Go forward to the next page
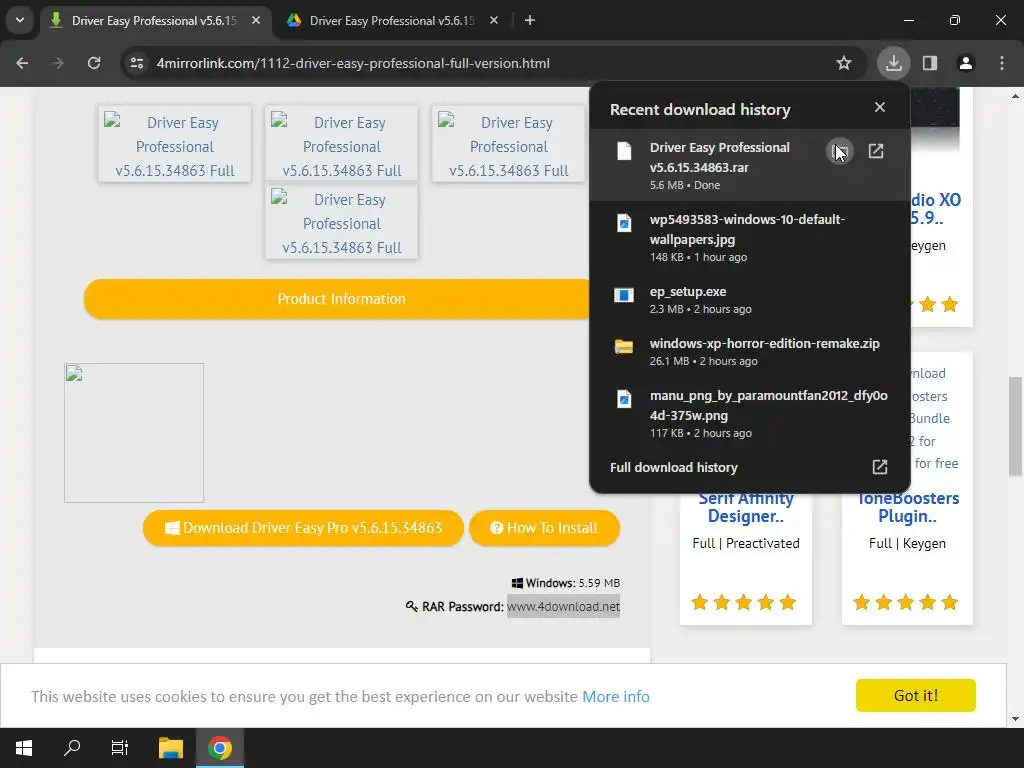The width and height of the screenshot is (1024, 768). pos(58,63)
